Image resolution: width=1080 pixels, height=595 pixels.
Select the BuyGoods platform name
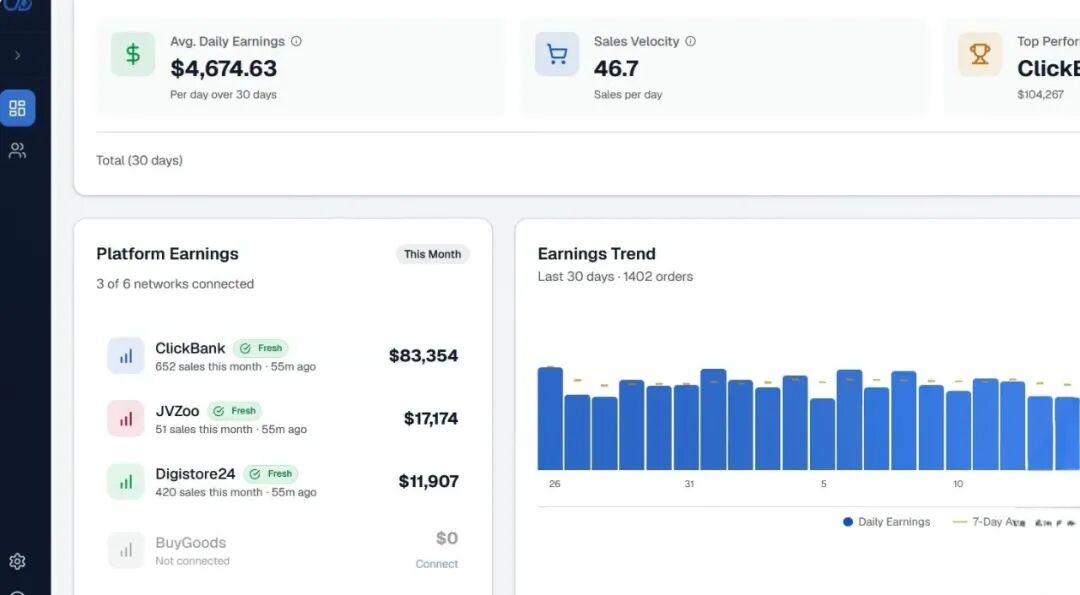191,543
